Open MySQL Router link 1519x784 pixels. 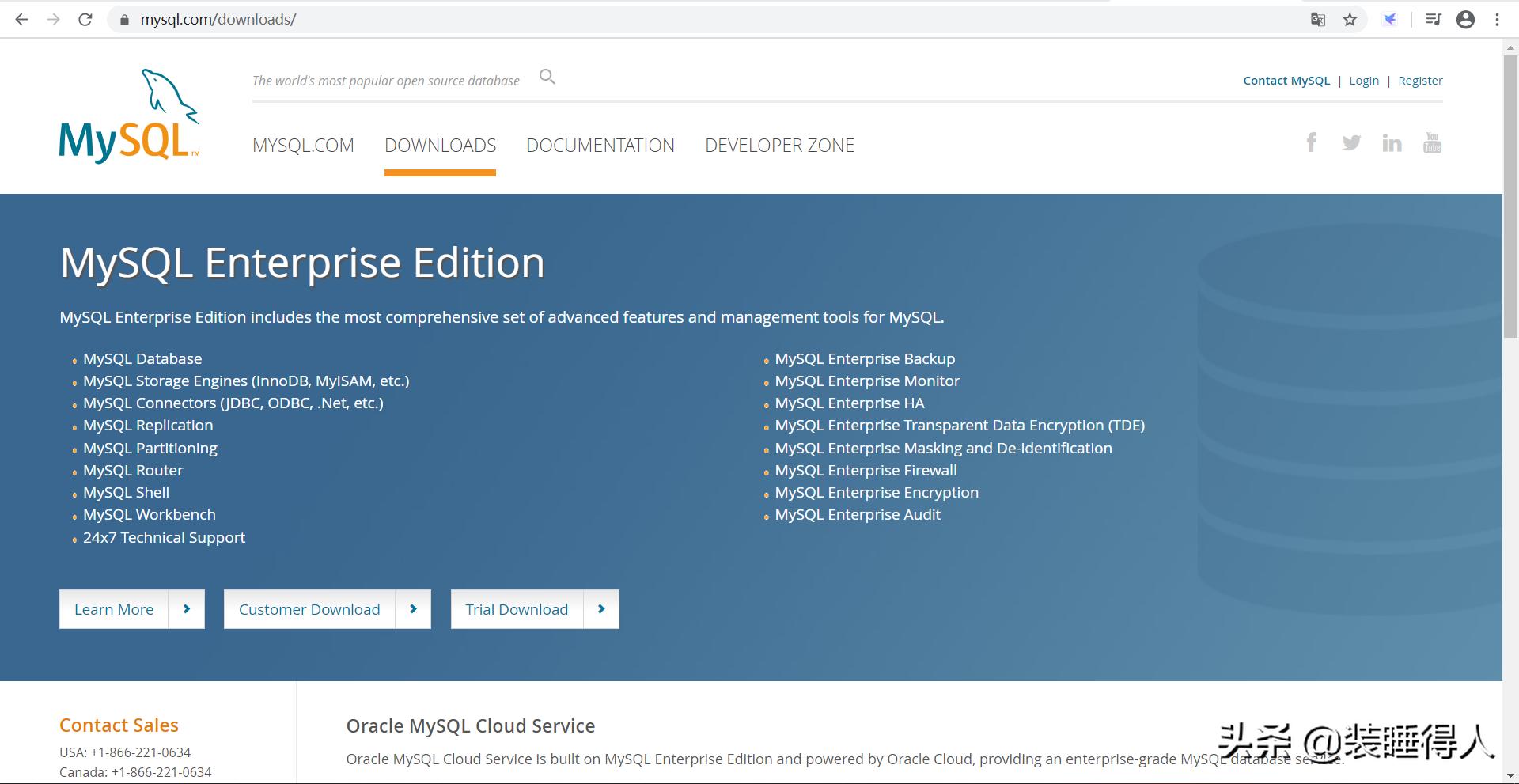(x=133, y=470)
